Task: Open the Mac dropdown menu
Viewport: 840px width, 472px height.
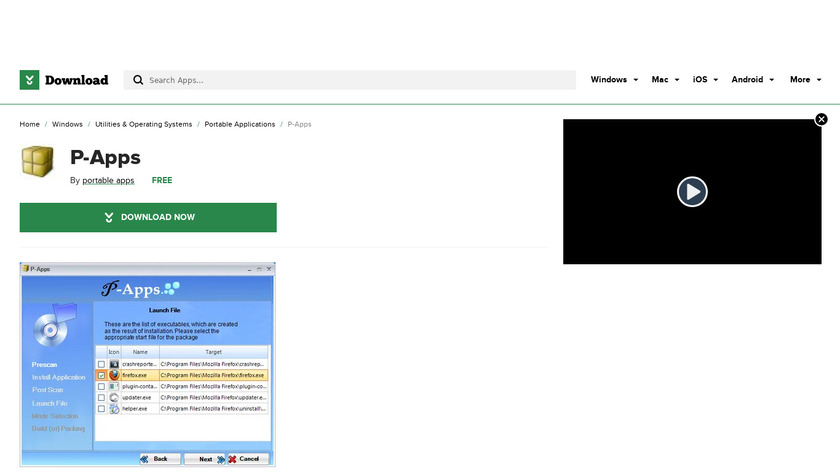Action: (665, 79)
